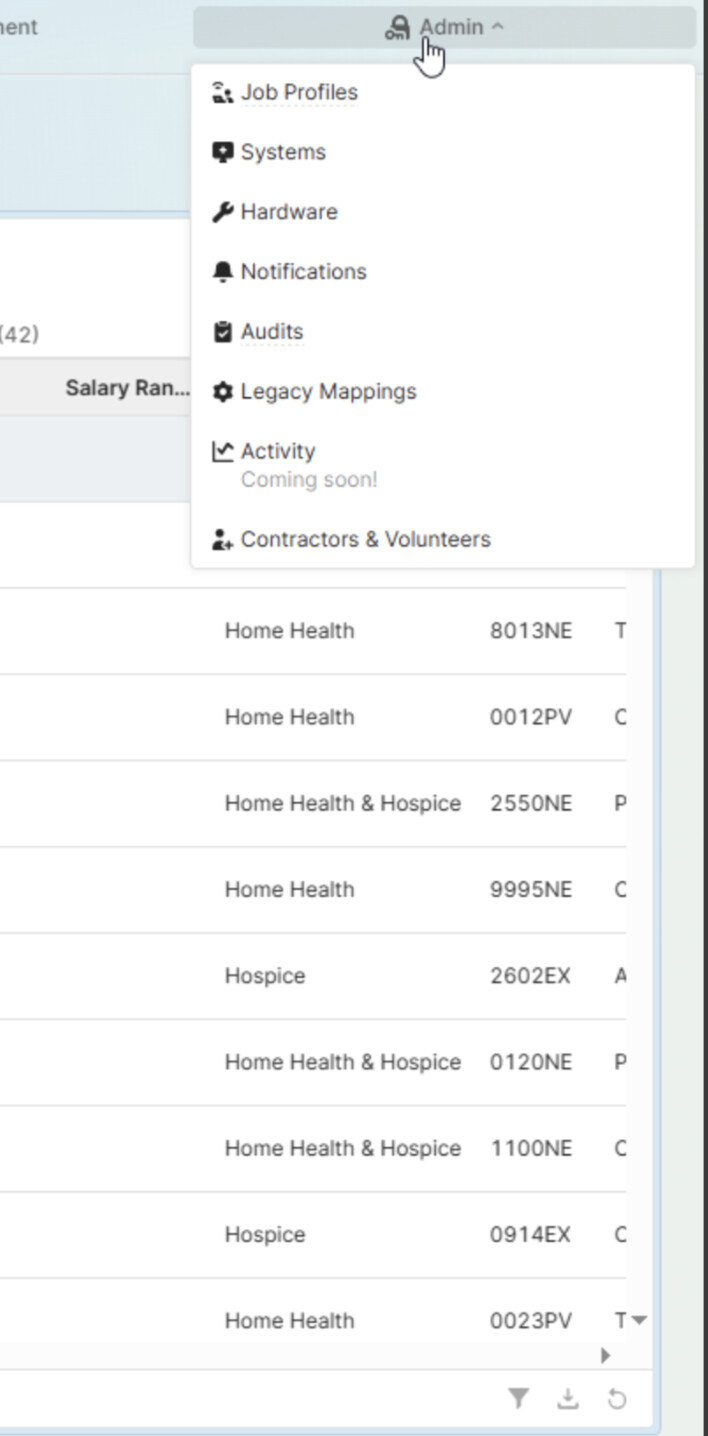The height and width of the screenshot is (1436, 708).
Task: Click the Job Profiles icon in Admin menu
Action: pyautogui.click(x=222, y=93)
